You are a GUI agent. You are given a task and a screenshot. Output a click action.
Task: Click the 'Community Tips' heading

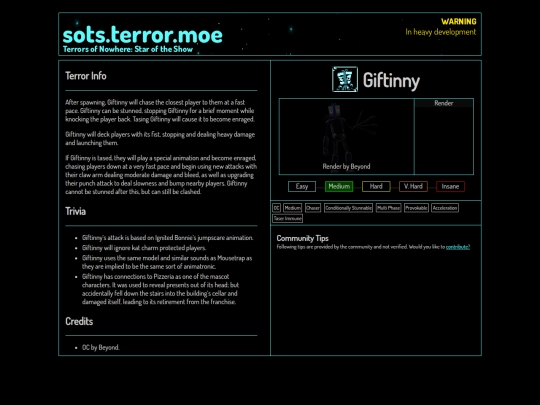click(x=302, y=238)
